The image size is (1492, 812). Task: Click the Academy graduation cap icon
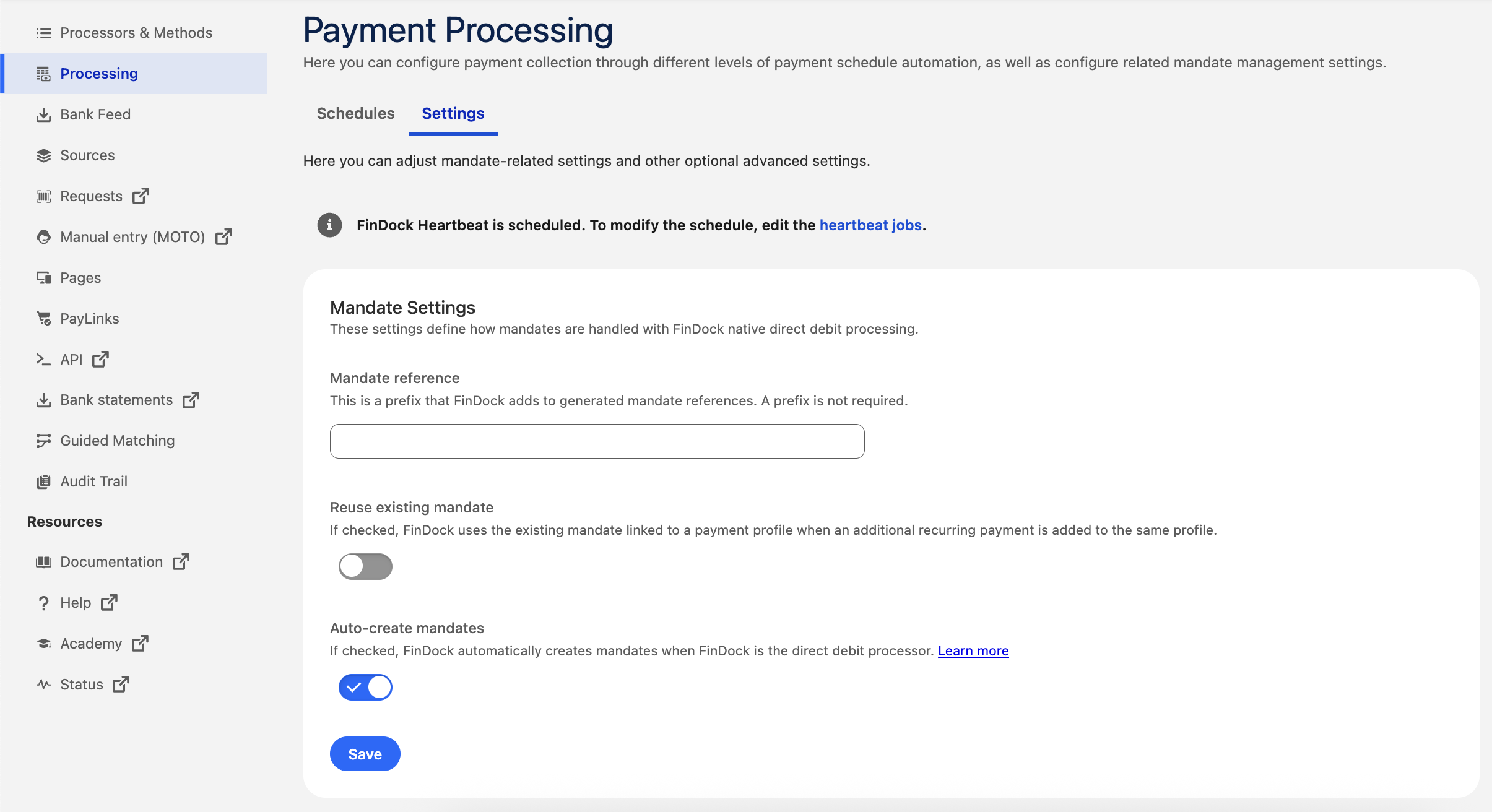pyautogui.click(x=43, y=644)
